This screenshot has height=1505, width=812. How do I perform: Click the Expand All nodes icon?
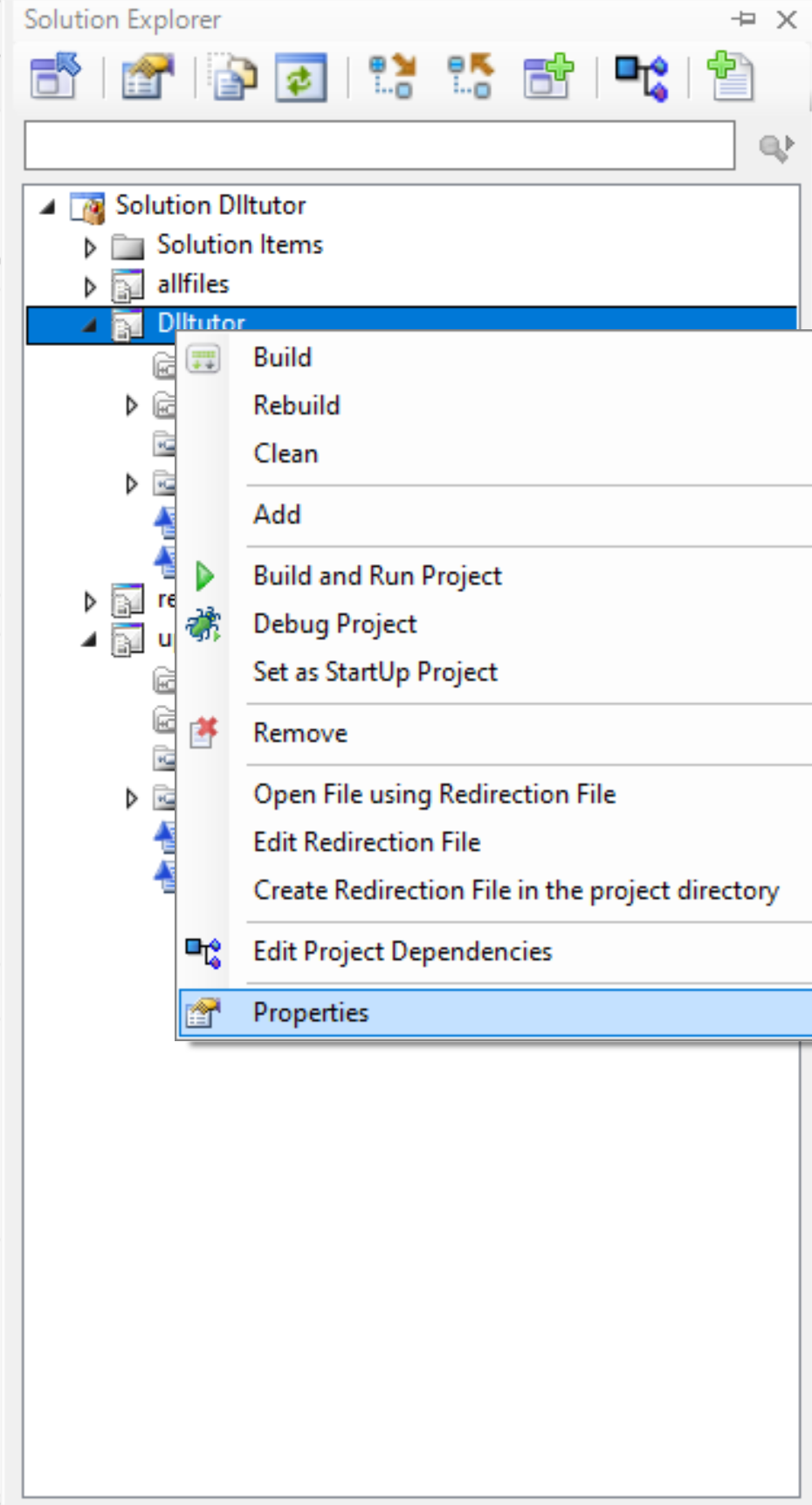[x=392, y=77]
